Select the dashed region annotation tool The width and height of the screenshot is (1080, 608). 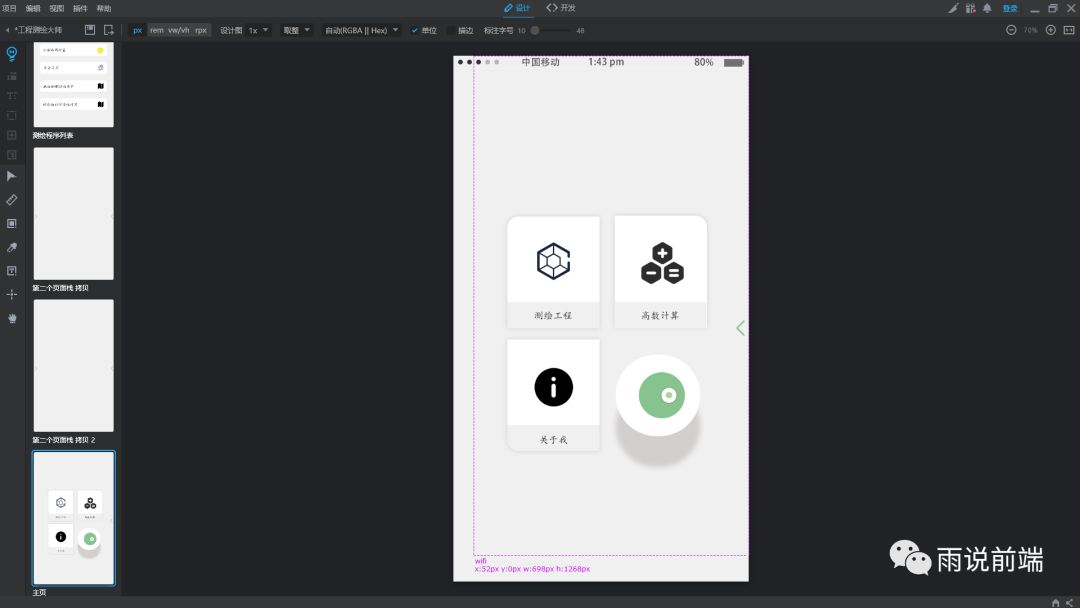pyautogui.click(x=12, y=115)
